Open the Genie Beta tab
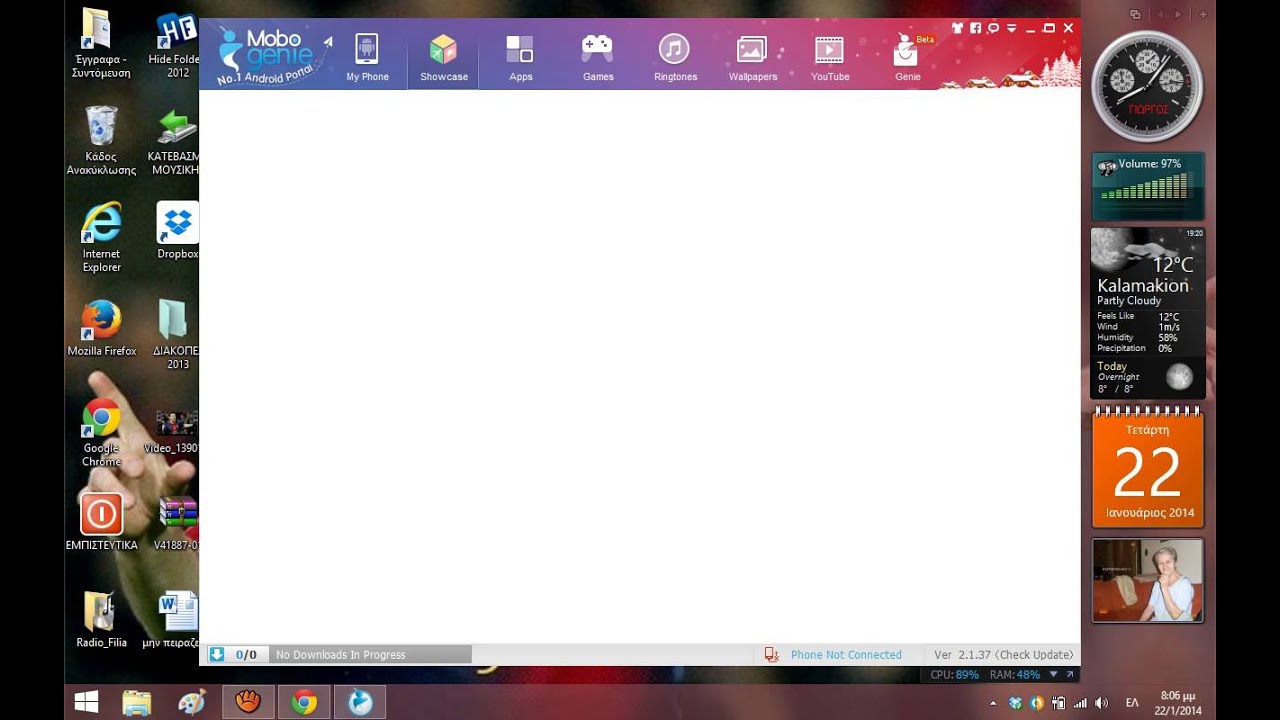The image size is (1280, 720). [908, 58]
